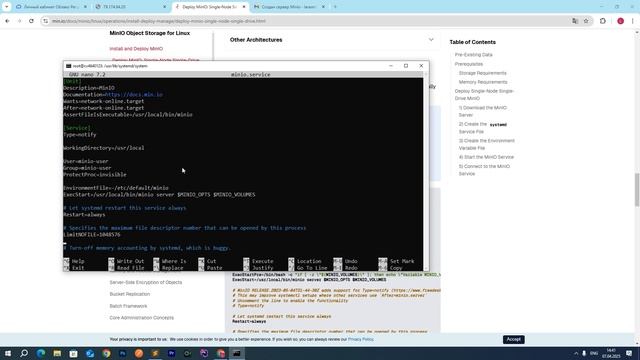Open the Chrome three-dot menu

633,21
